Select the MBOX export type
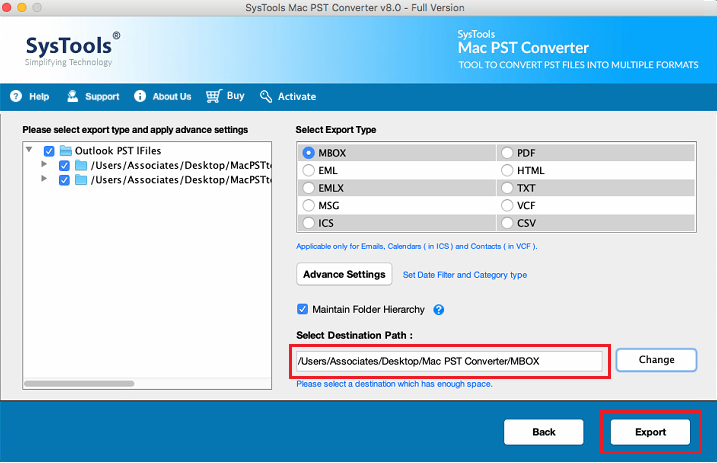Screen dimensions: 717x463 309,153
